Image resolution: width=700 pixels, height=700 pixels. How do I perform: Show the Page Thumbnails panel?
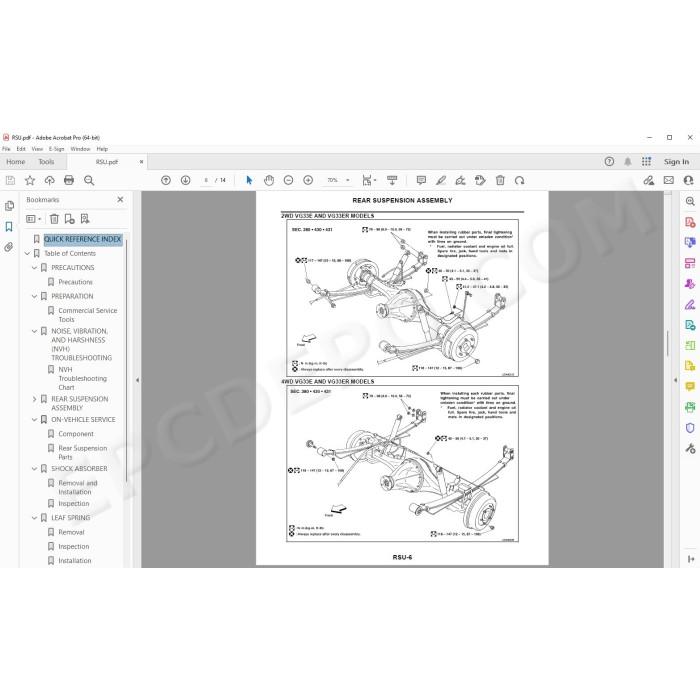[9, 206]
